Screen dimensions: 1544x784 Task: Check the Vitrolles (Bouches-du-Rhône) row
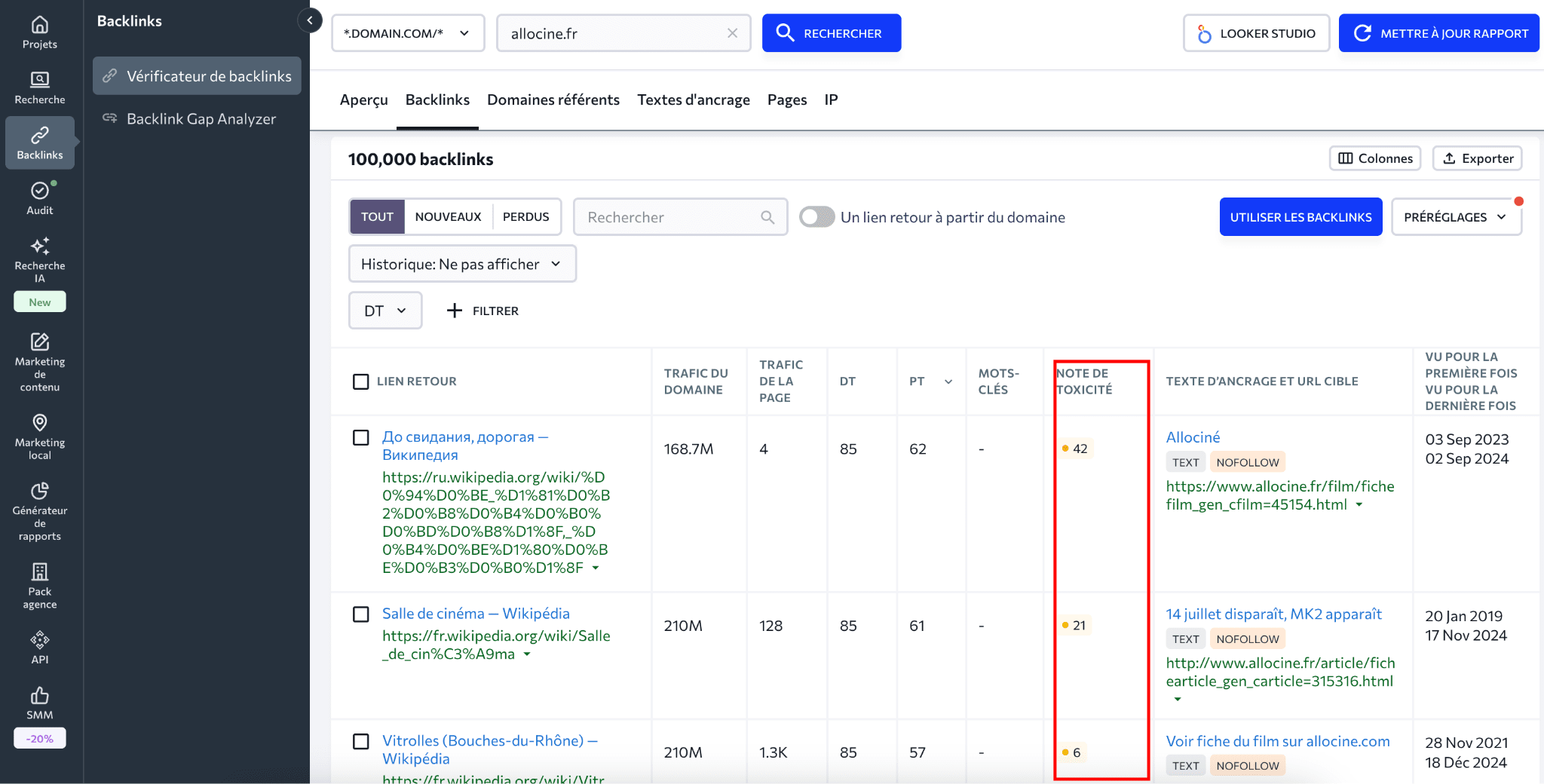pyautogui.click(x=361, y=741)
